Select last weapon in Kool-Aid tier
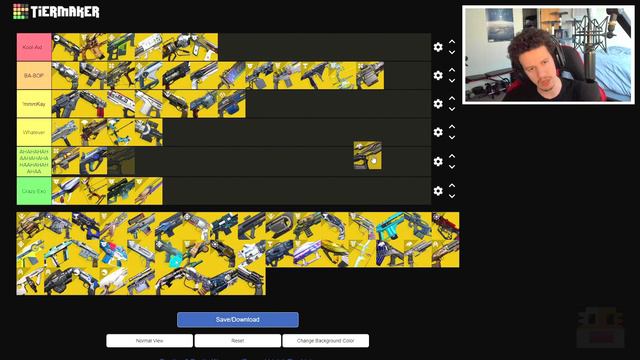Viewport: 640px width, 360px height. [x=204, y=47]
